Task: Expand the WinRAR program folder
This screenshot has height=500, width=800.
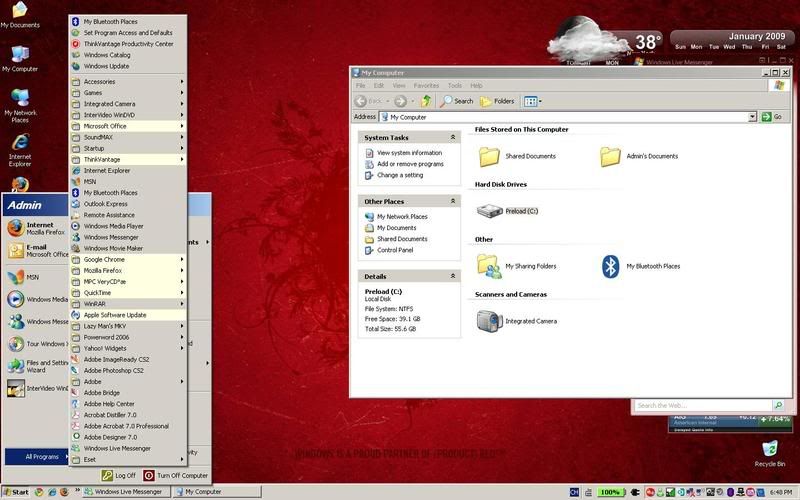Action: (x=128, y=304)
